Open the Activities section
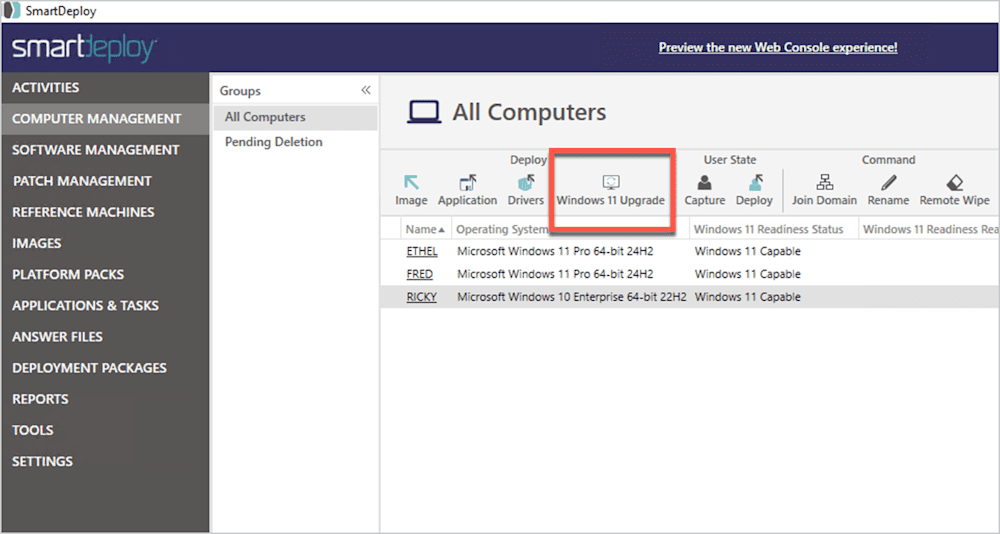The image size is (1000, 534). tap(105, 87)
